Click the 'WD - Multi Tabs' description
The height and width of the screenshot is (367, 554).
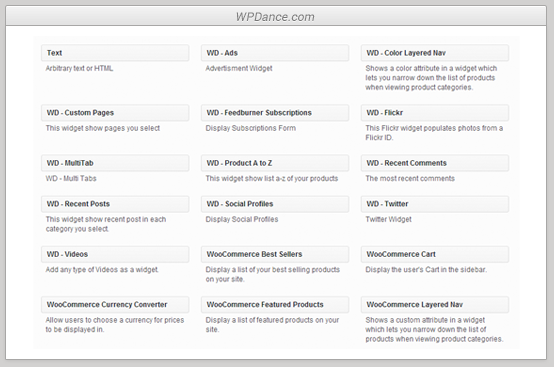[x=71, y=178]
